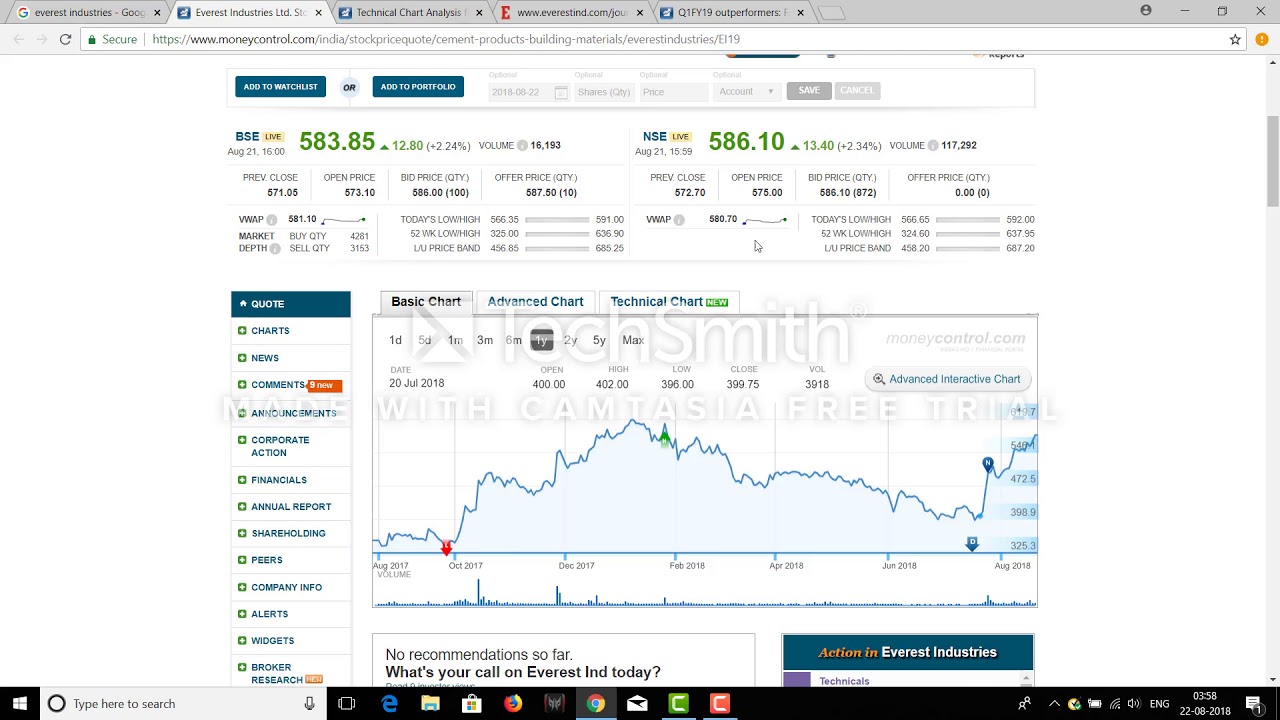This screenshot has height=720, width=1280.
Task: Open the Camtasia recorder taskbar icon
Action: tap(719, 704)
